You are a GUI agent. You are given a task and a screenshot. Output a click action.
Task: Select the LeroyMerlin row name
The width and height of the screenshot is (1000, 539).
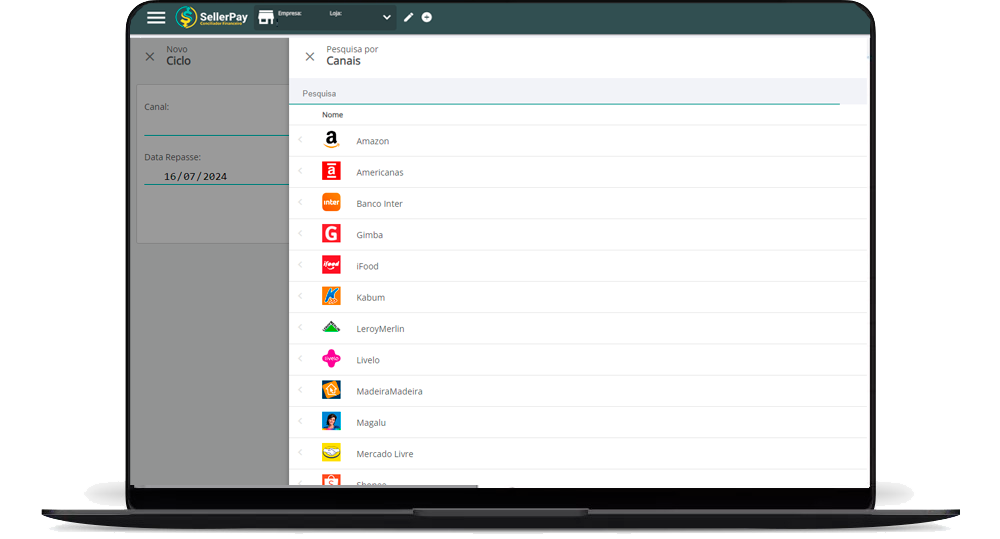click(380, 328)
